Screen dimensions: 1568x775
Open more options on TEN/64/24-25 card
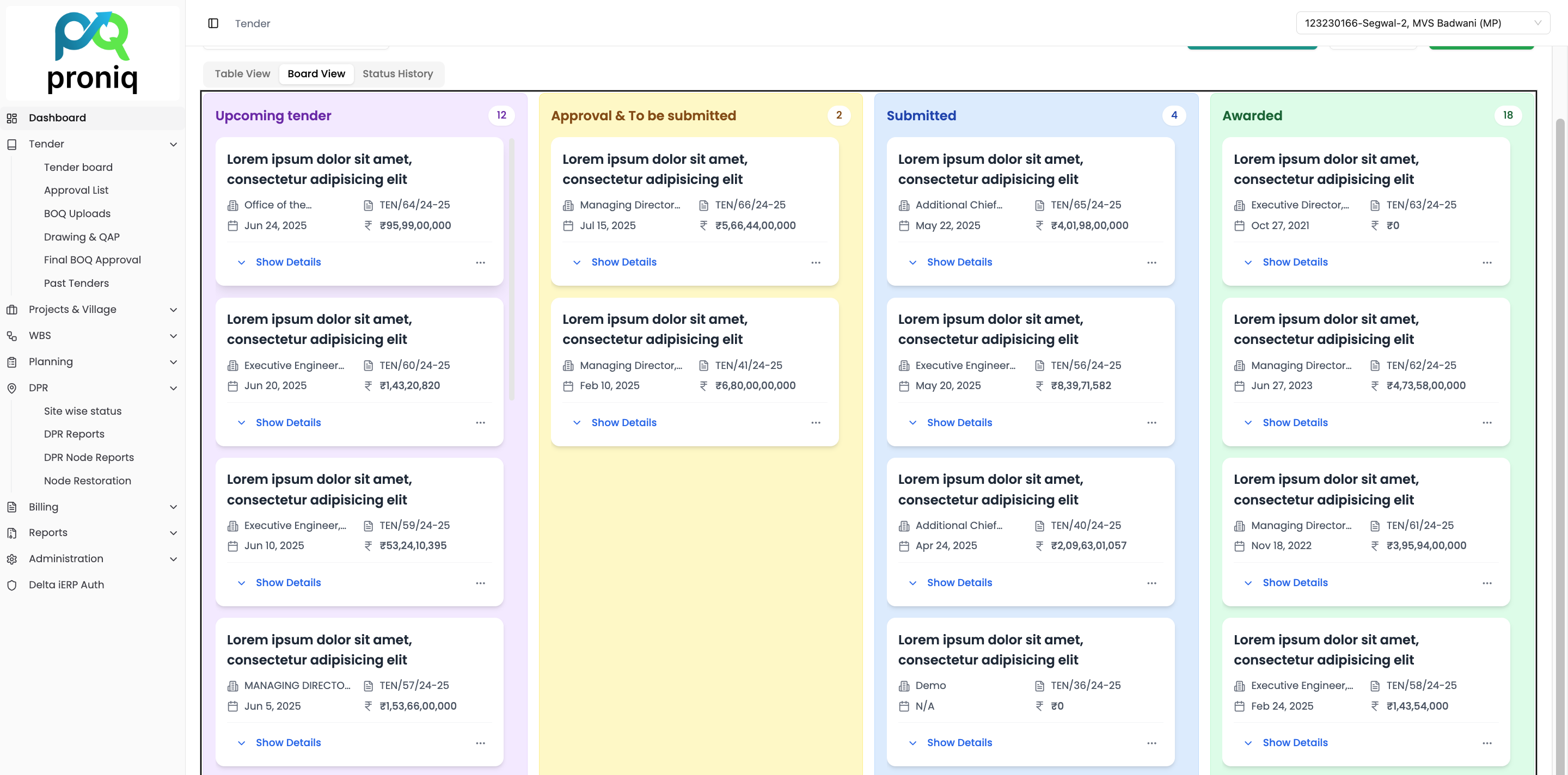480,262
